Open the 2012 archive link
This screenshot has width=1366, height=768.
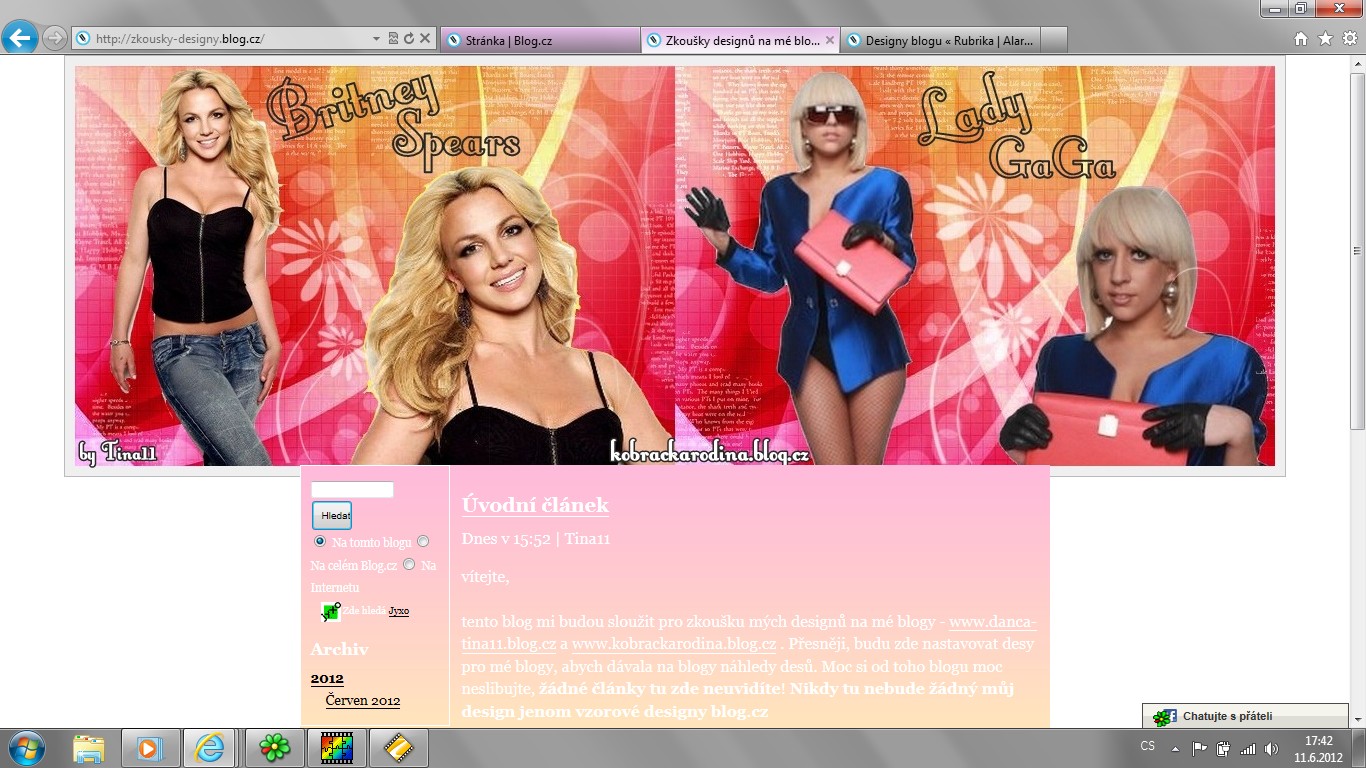[x=327, y=678]
